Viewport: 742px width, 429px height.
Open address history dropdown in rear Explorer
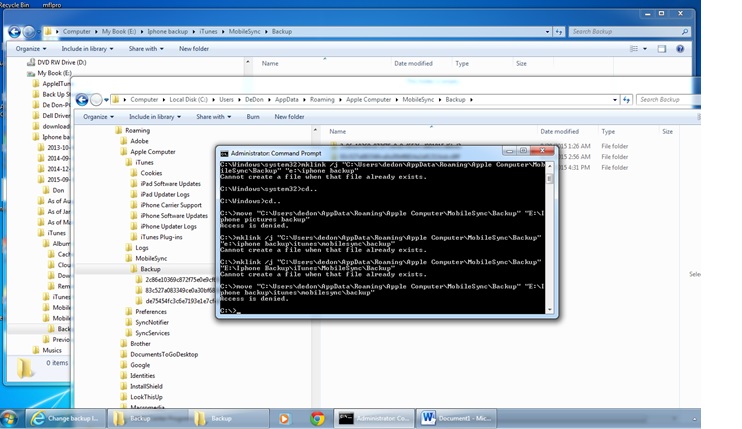(x=547, y=32)
